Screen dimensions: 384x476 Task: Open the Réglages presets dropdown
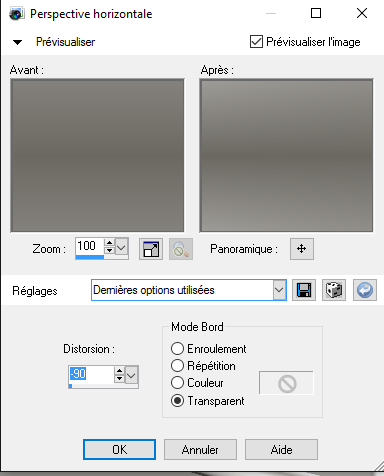279,290
